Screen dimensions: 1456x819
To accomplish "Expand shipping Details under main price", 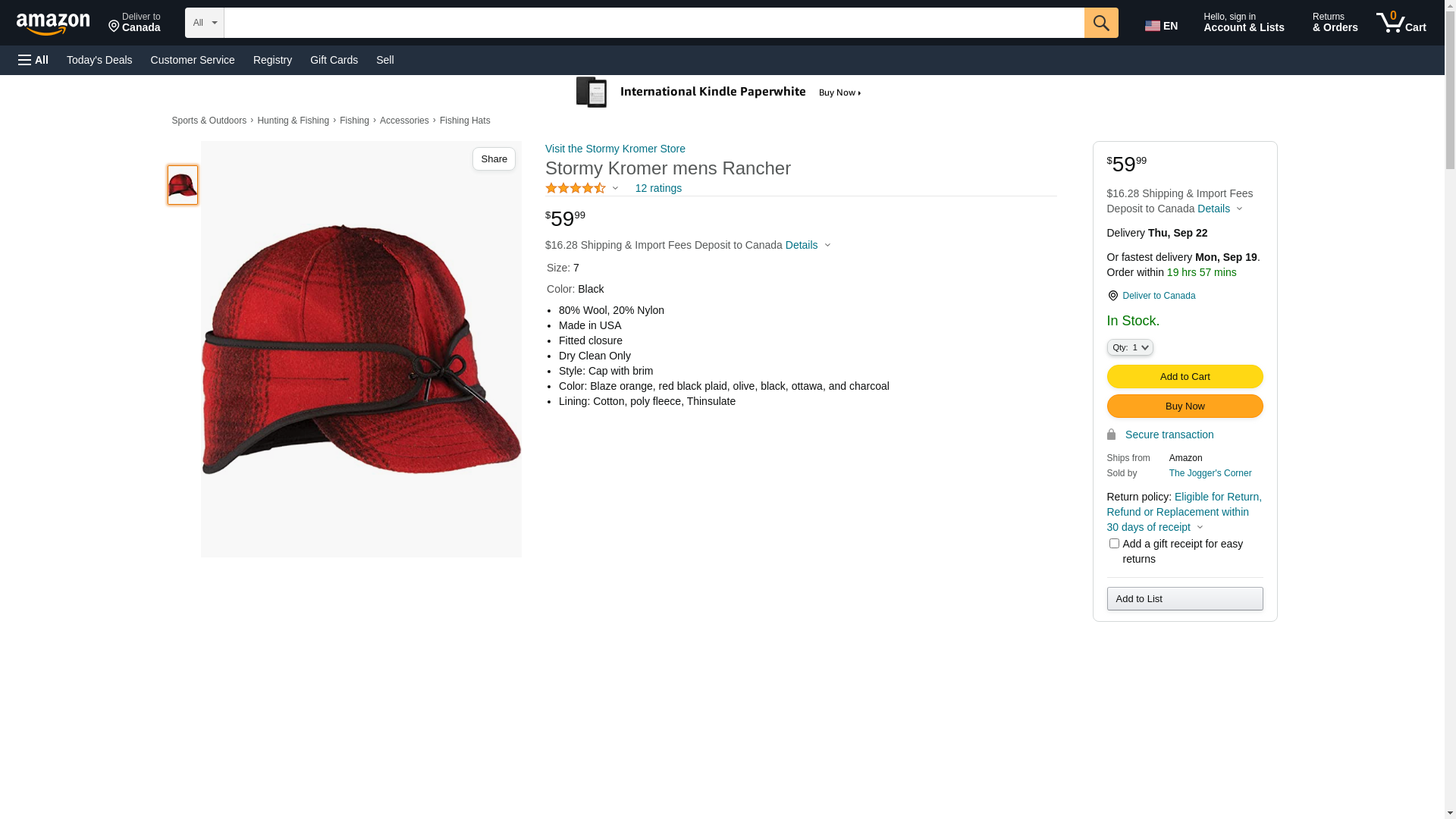I will pyautogui.click(x=808, y=245).
